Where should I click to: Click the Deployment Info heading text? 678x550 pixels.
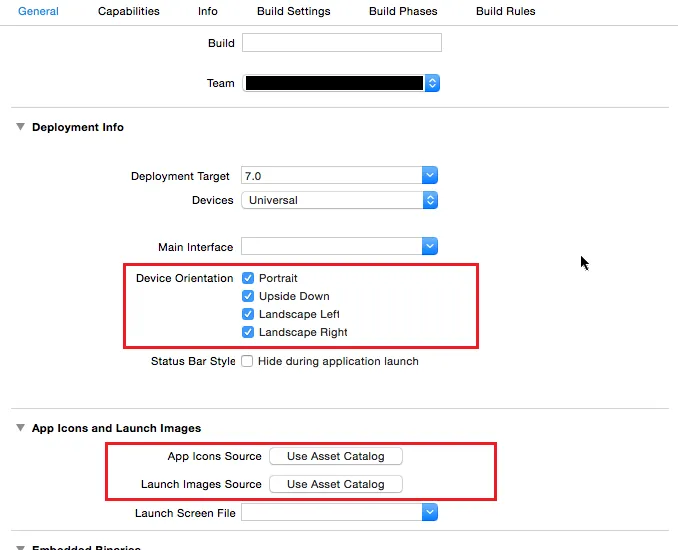pyautogui.click(x=78, y=127)
